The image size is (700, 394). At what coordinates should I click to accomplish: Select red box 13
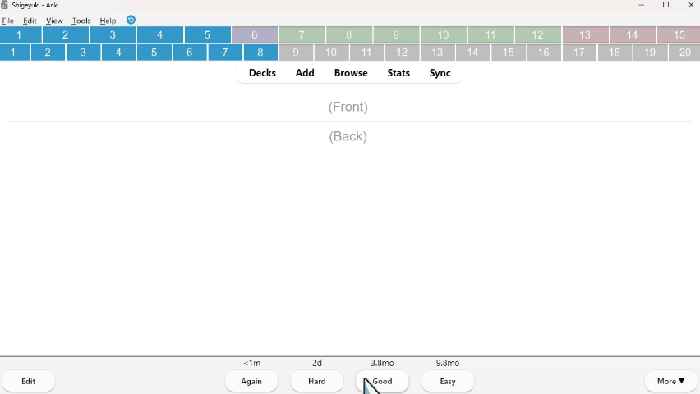click(585, 35)
